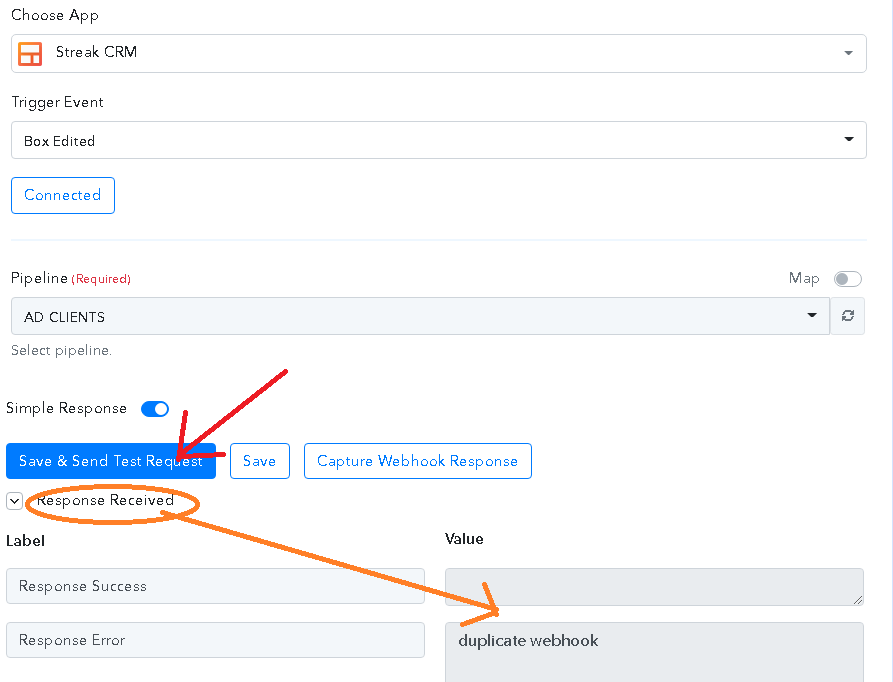This screenshot has height=682, width=893.
Task: Click the Streak CRM app logo icon
Action: (30, 54)
